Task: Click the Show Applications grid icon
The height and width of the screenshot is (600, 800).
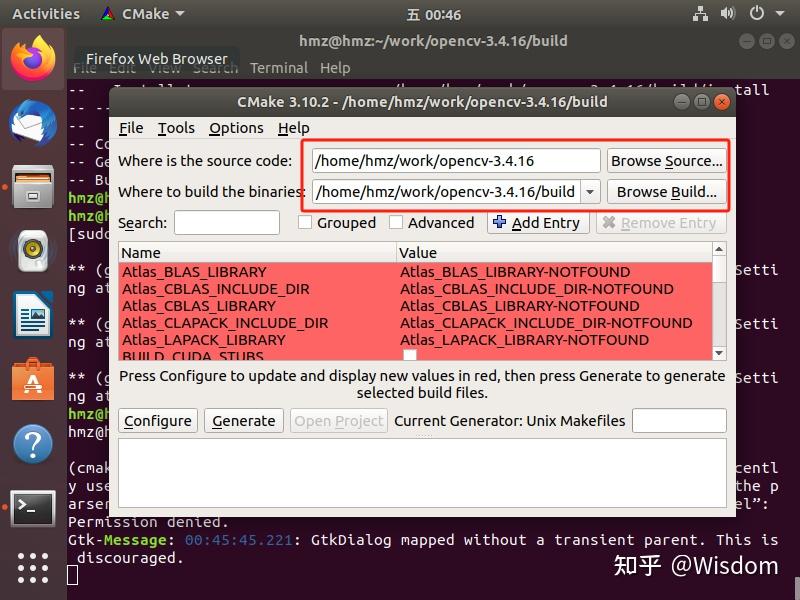Action: pyautogui.click(x=32, y=568)
